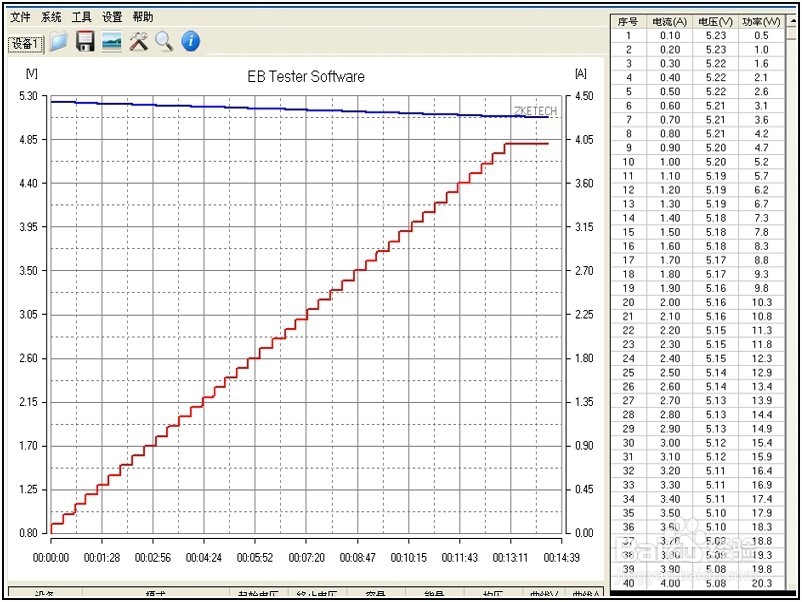Click the [V] axis unit label

[32, 74]
